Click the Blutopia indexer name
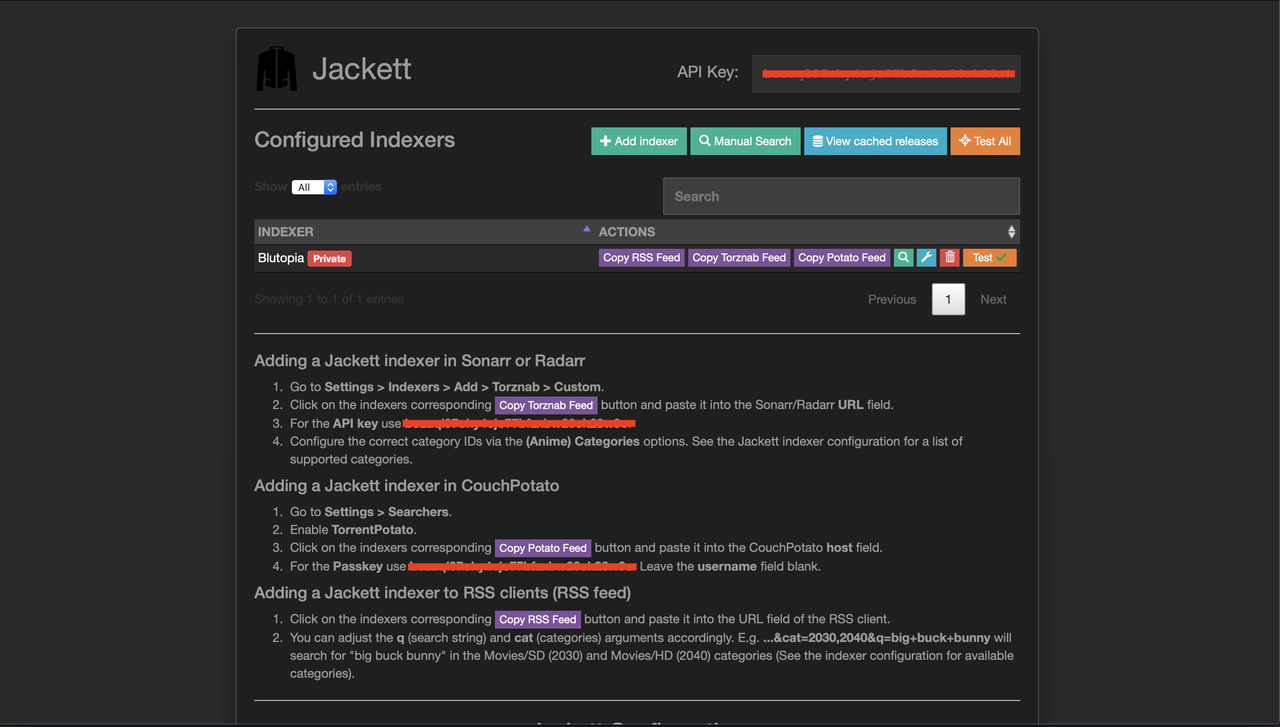Screen dimensions: 1280x727 [x=281, y=258]
